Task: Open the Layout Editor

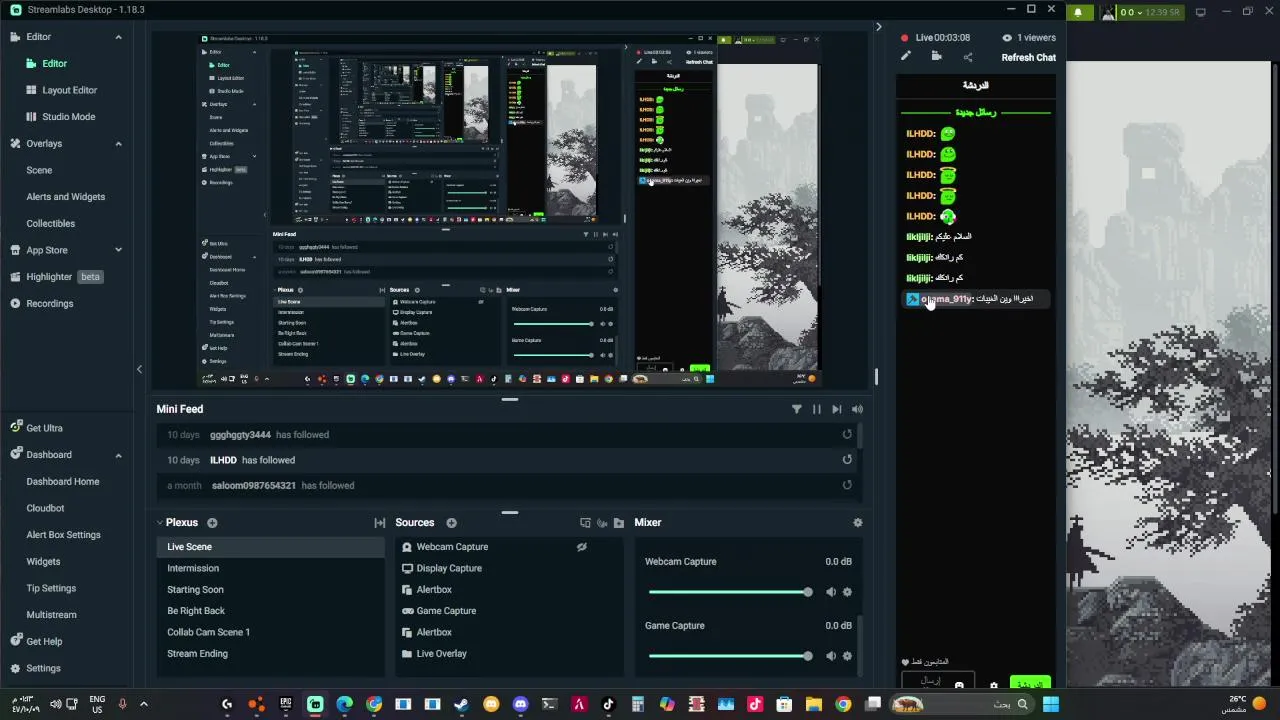Action: coord(69,90)
